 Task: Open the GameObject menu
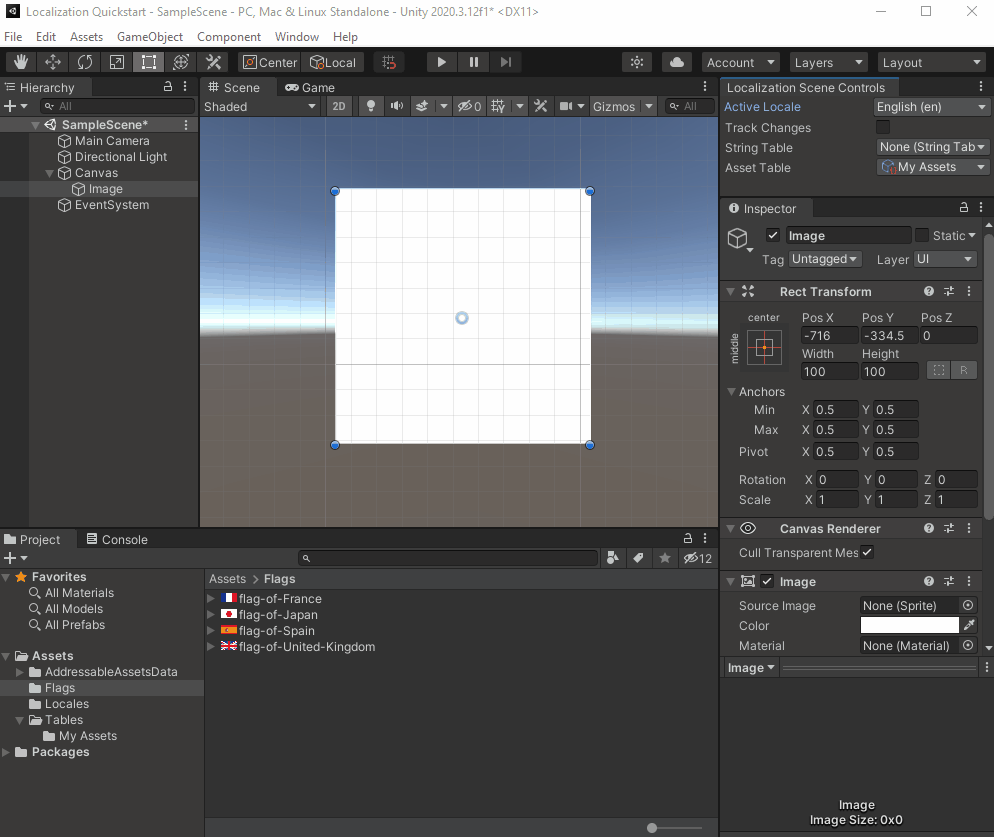[150, 37]
